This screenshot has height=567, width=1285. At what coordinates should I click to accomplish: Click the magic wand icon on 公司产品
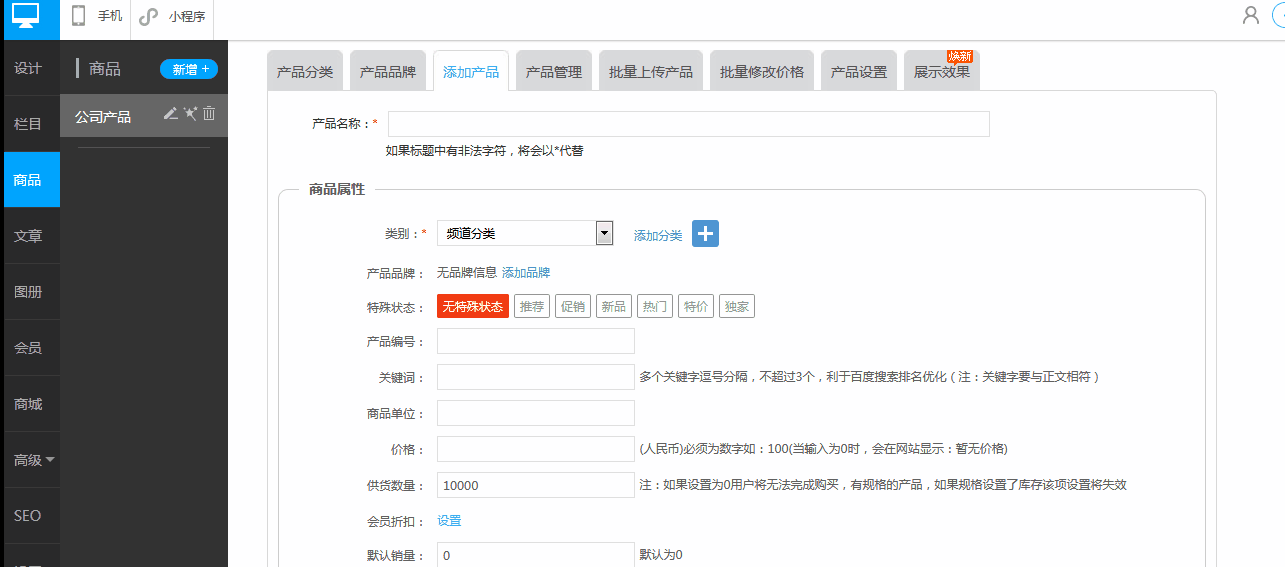coord(190,114)
